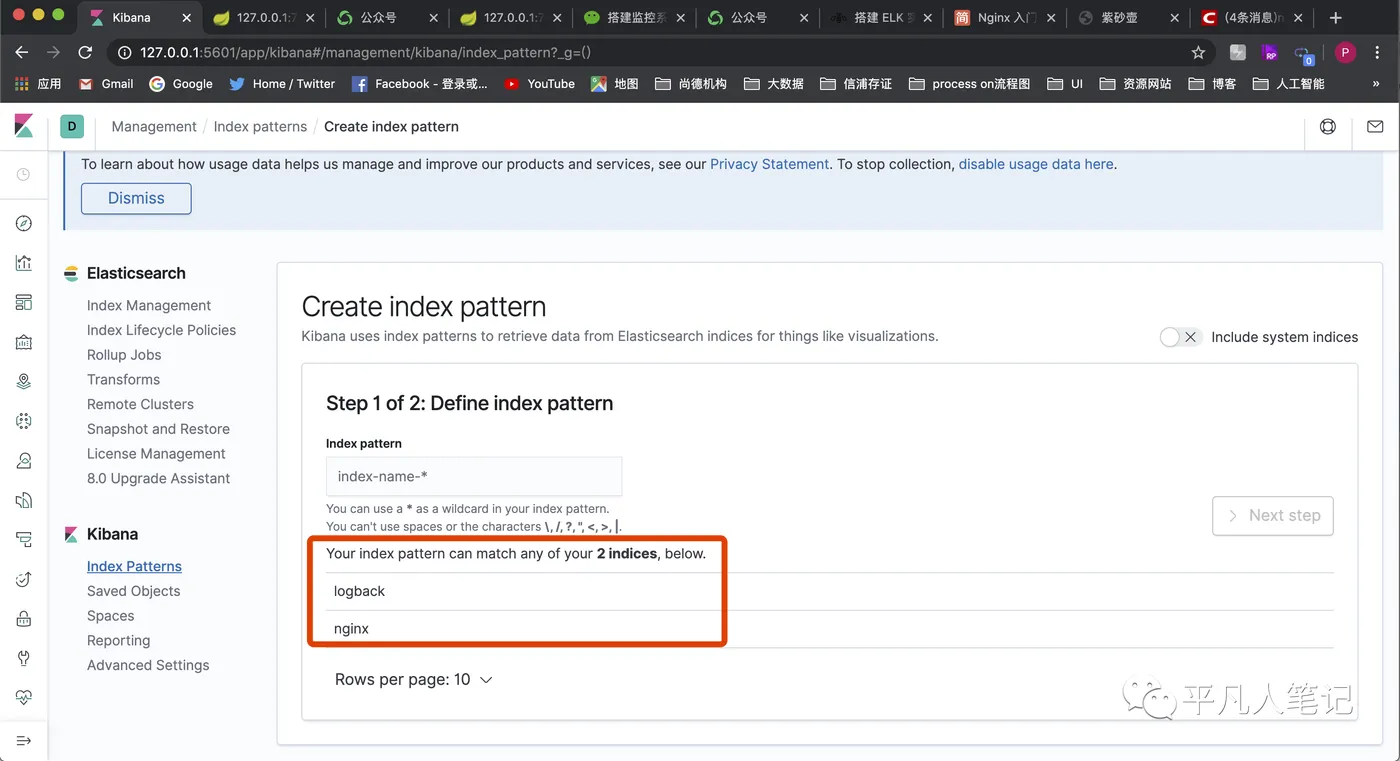Image resolution: width=1400 pixels, height=761 pixels.
Task: Go to Management breadcrumb
Action: coord(154,126)
